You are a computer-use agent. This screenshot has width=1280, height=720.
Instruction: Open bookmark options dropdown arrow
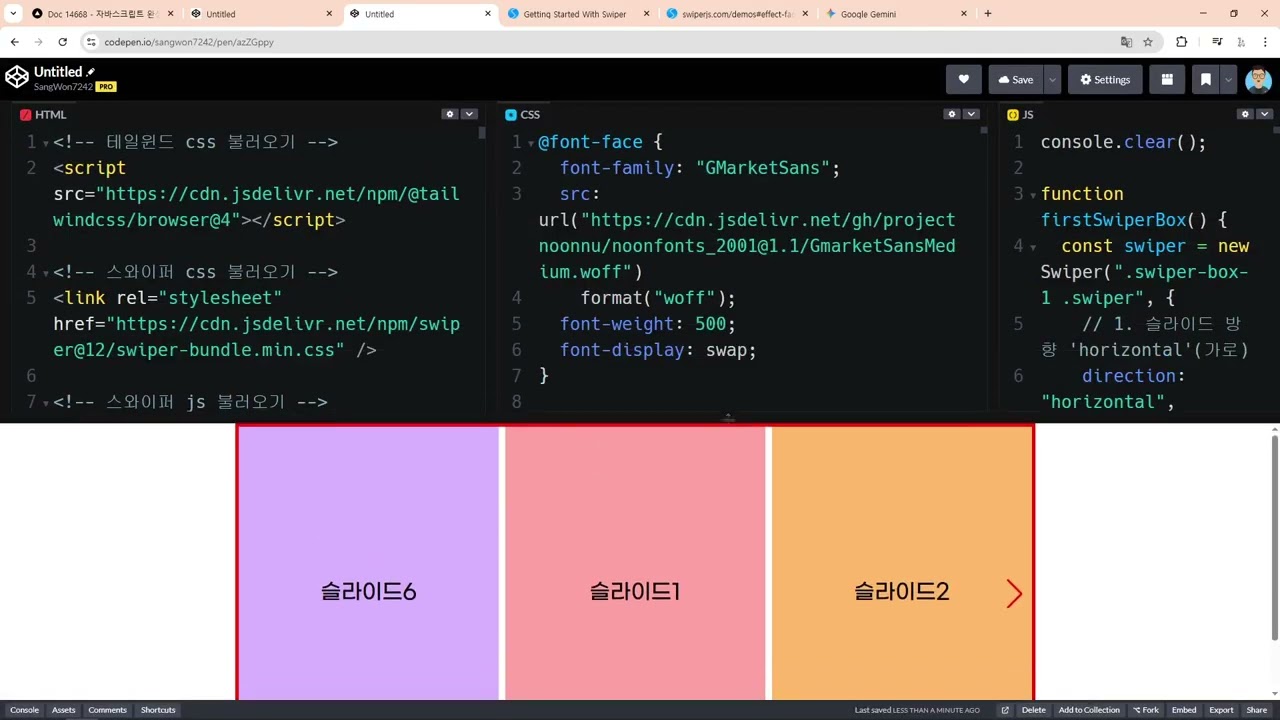[x=1229, y=79]
